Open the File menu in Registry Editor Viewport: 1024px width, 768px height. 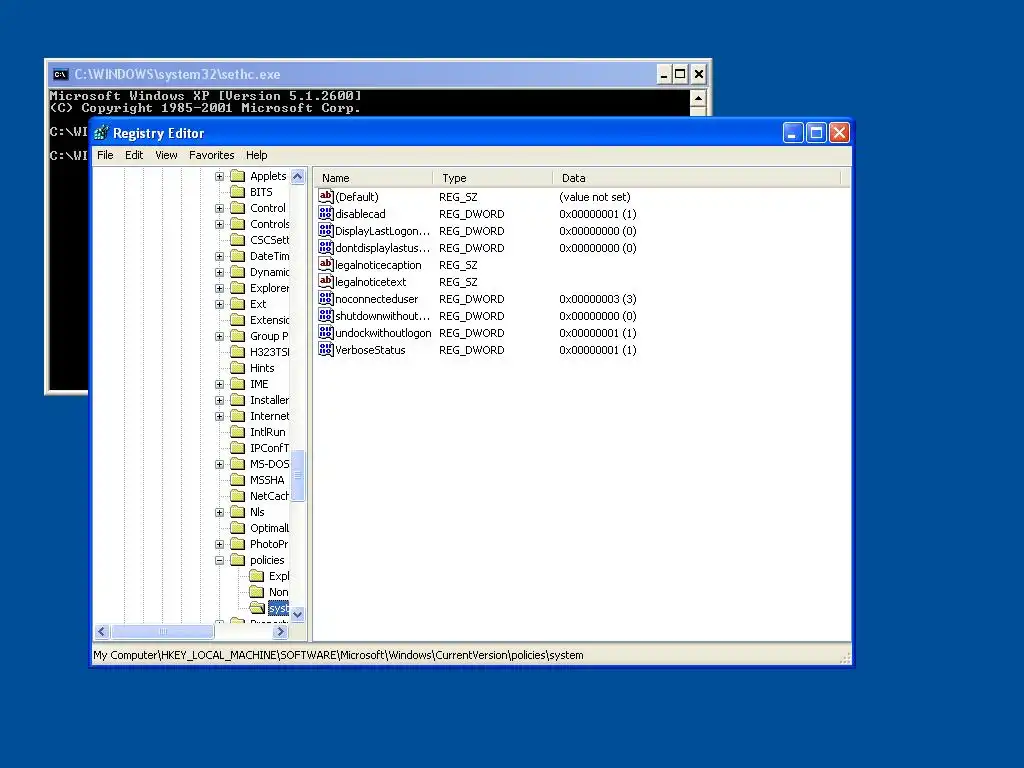tap(105, 155)
